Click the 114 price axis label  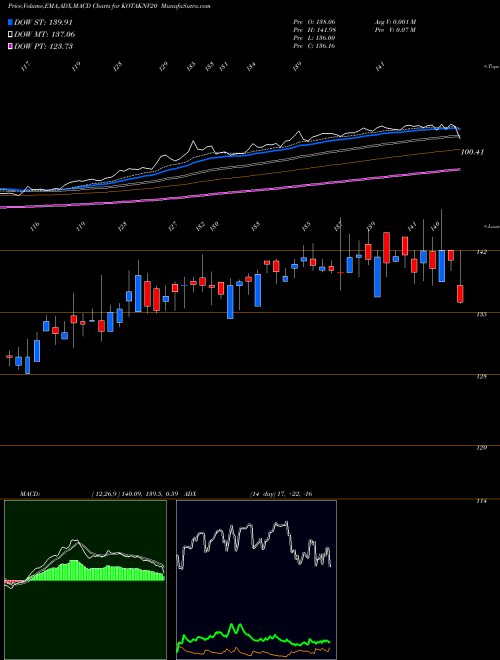tap(482, 501)
